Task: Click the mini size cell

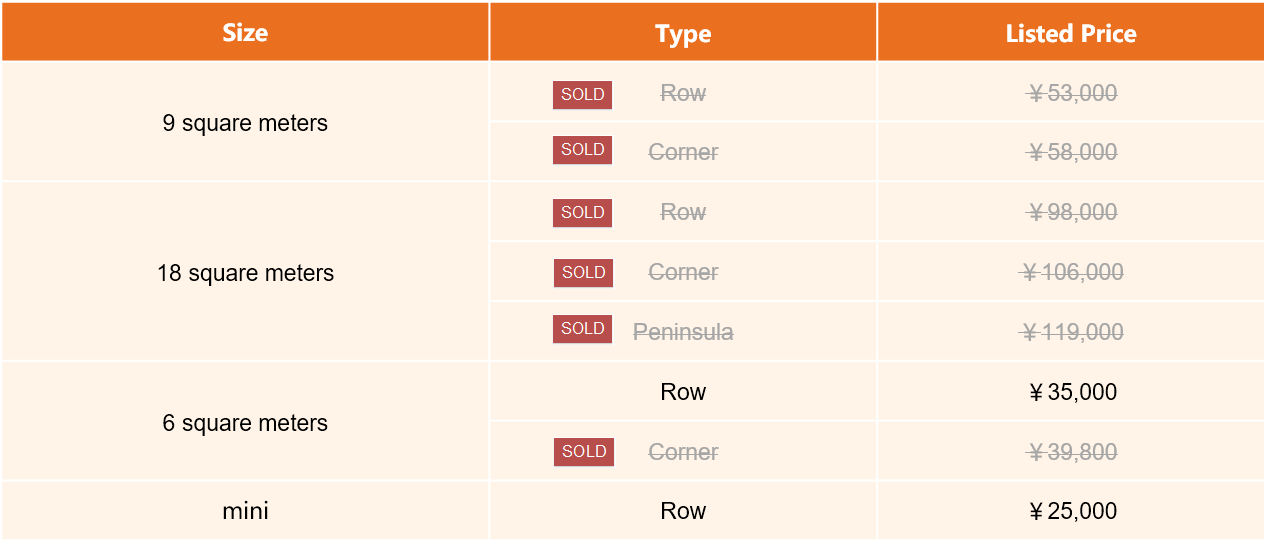Action: pos(245,511)
